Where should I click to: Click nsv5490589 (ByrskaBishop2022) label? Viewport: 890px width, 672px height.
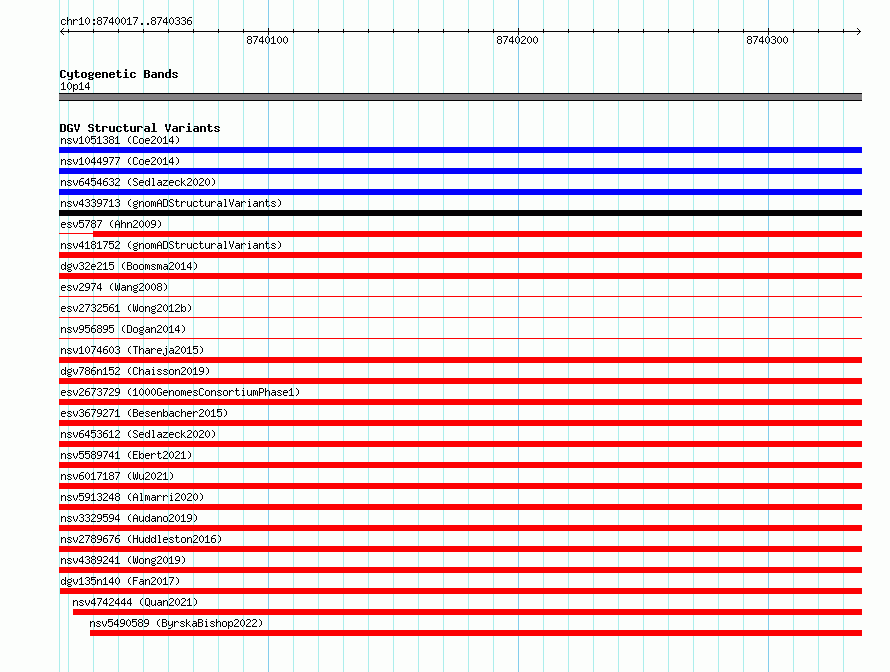(176, 623)
